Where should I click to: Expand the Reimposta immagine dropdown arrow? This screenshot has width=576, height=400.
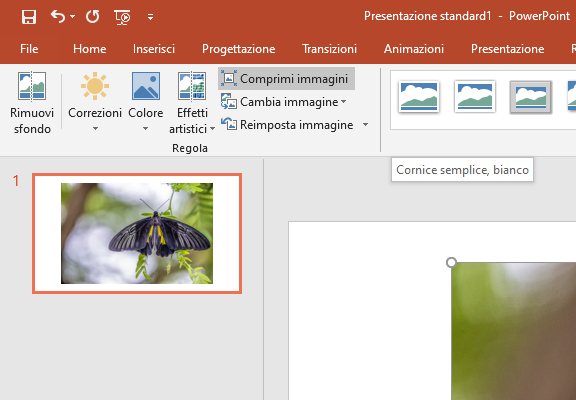pos(365,125)
